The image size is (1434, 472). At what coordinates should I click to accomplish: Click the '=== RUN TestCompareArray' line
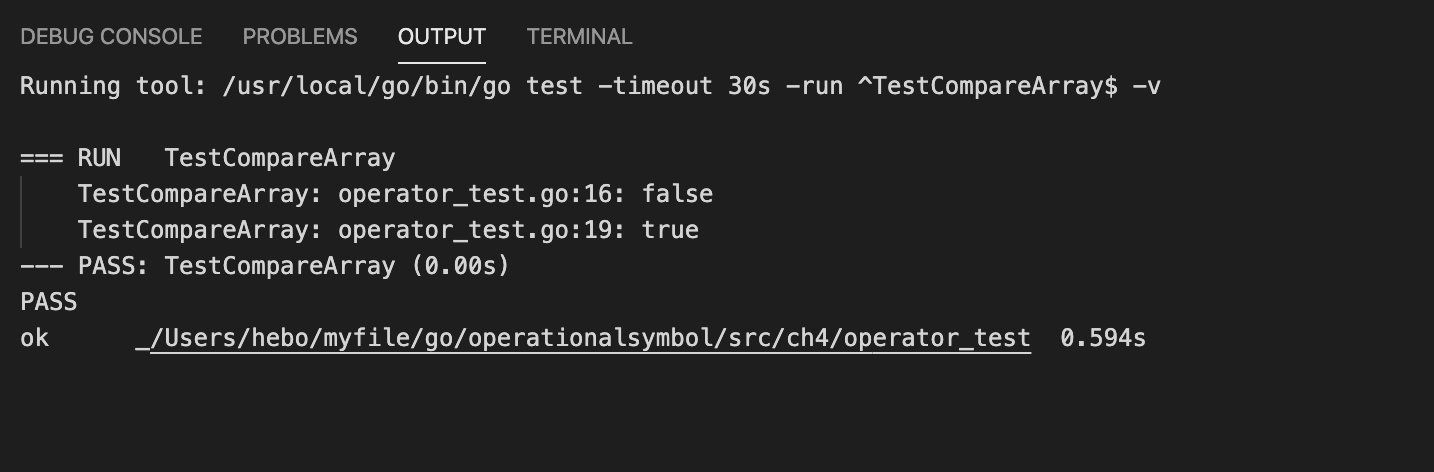(x=208, y=158)
